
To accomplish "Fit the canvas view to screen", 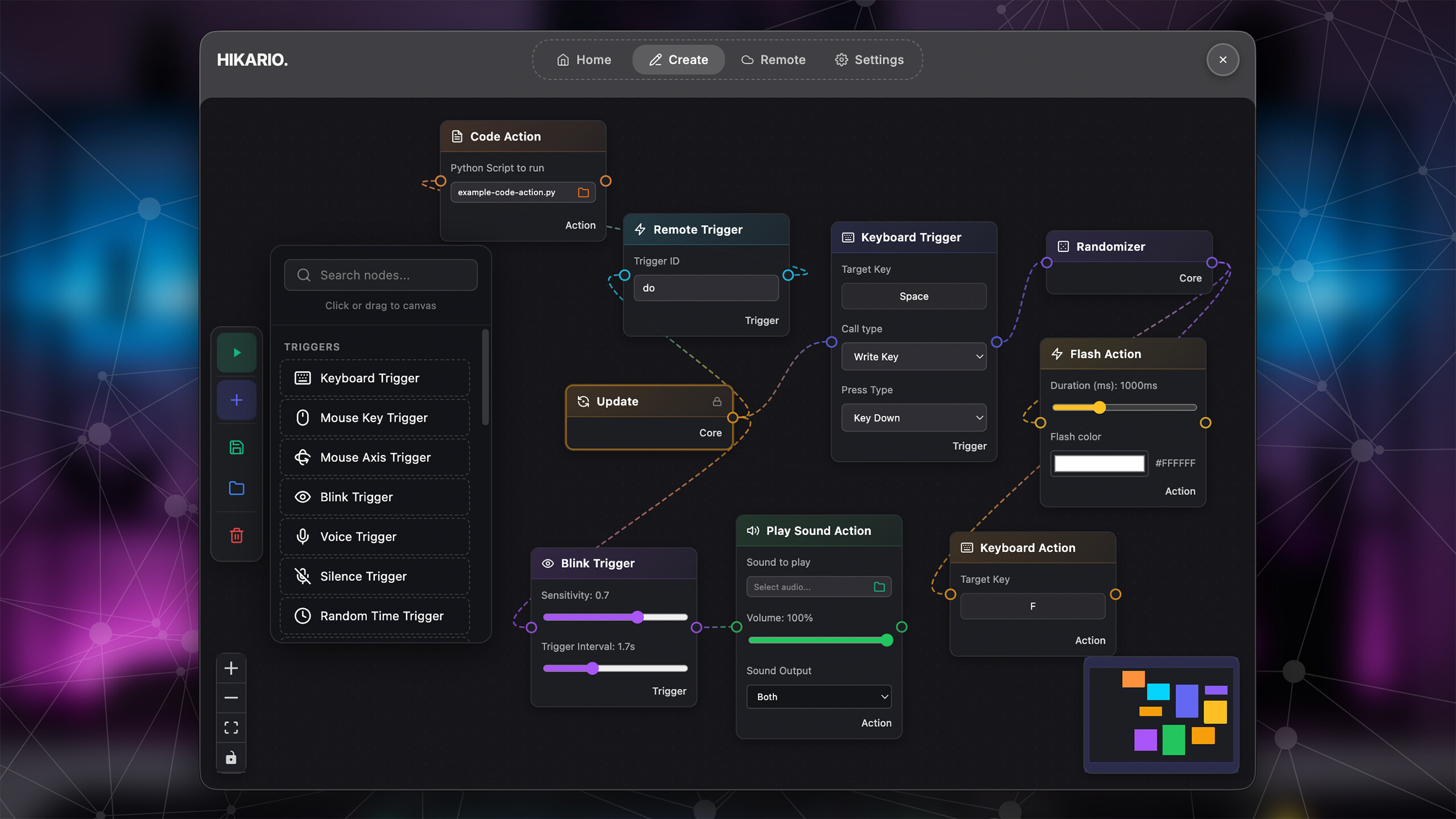I will point(231,727).
